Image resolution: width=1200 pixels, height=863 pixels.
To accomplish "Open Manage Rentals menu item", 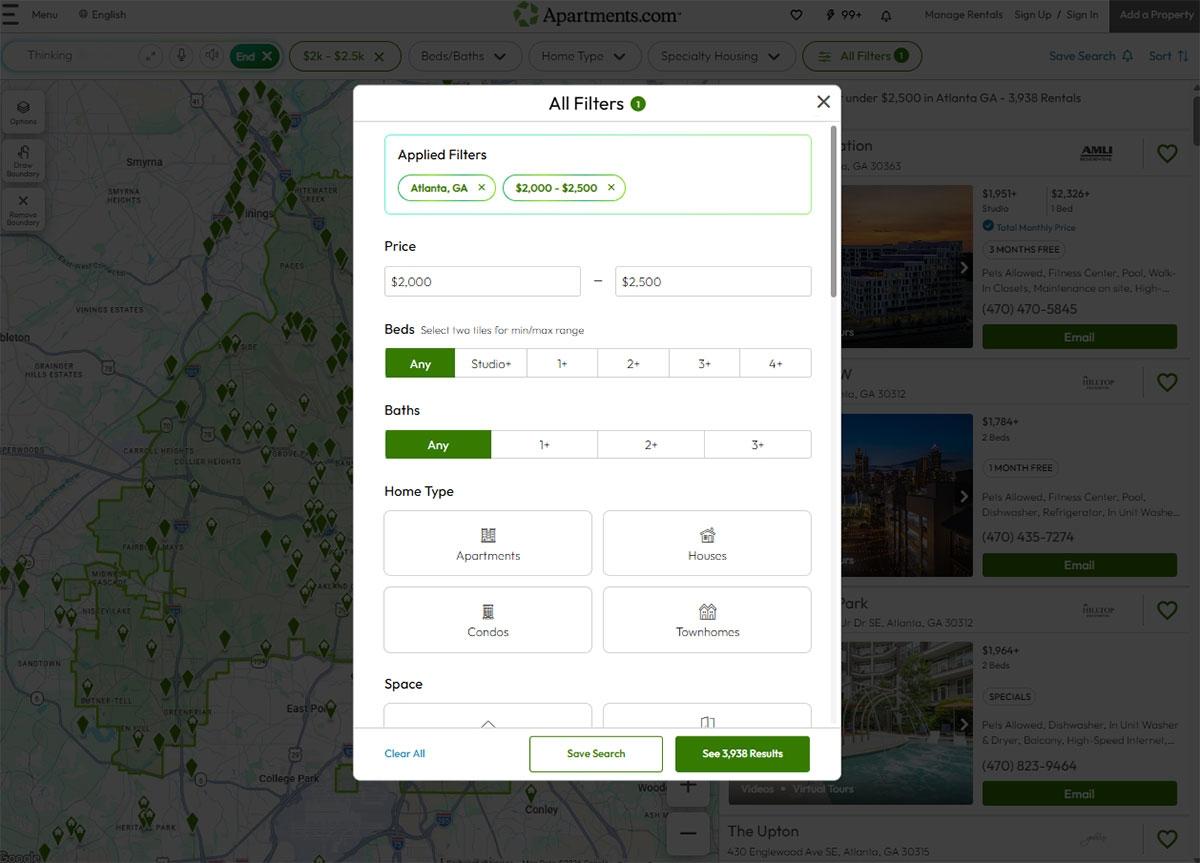I will (964, 15).
